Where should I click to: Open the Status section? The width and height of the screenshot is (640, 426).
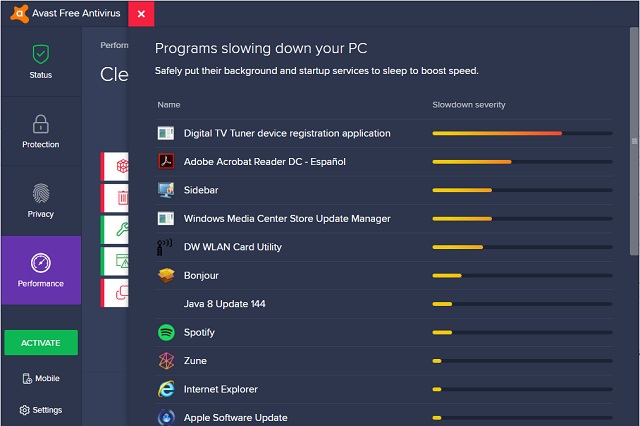(41, 62)
